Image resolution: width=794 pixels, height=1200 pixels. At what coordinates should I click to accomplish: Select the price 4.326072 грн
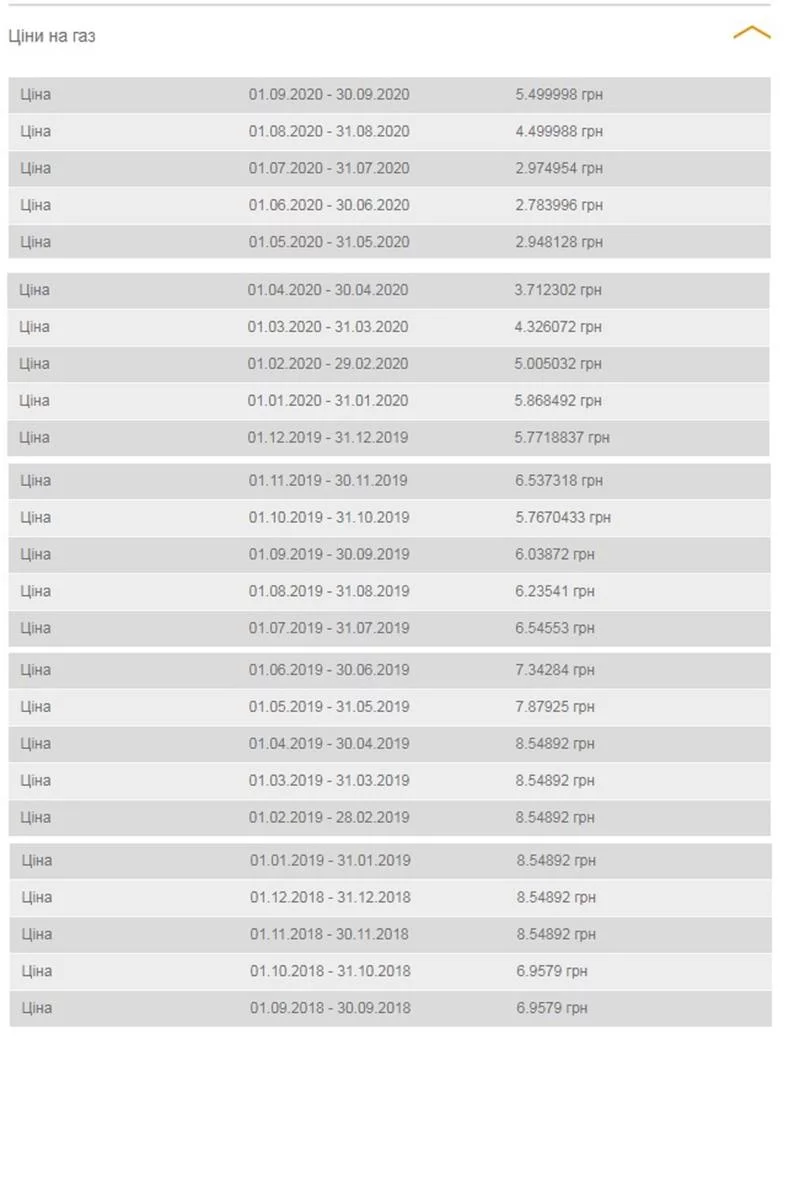tap(558, 327)
